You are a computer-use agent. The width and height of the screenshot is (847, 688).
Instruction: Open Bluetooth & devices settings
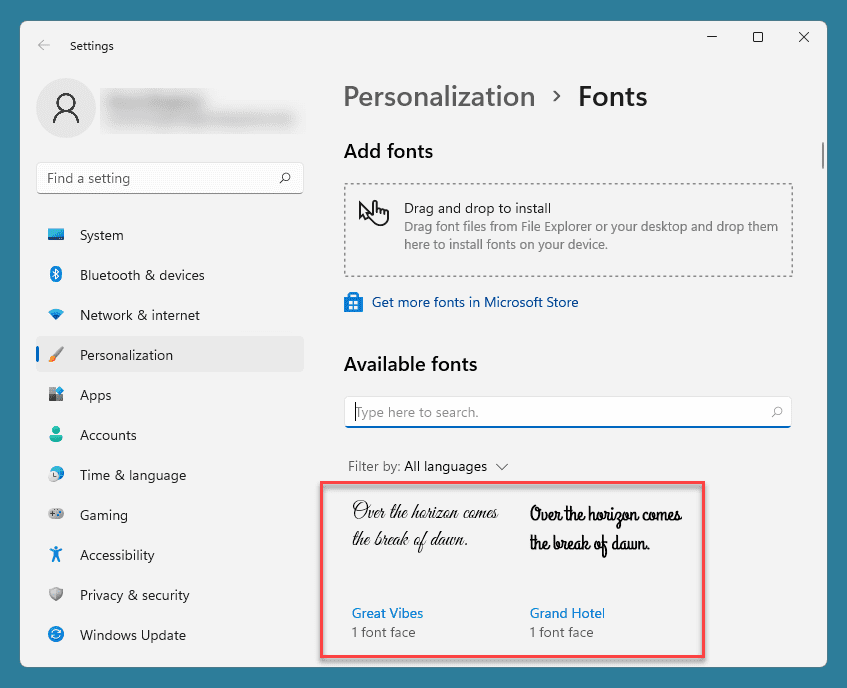click(x=170, y=275)
